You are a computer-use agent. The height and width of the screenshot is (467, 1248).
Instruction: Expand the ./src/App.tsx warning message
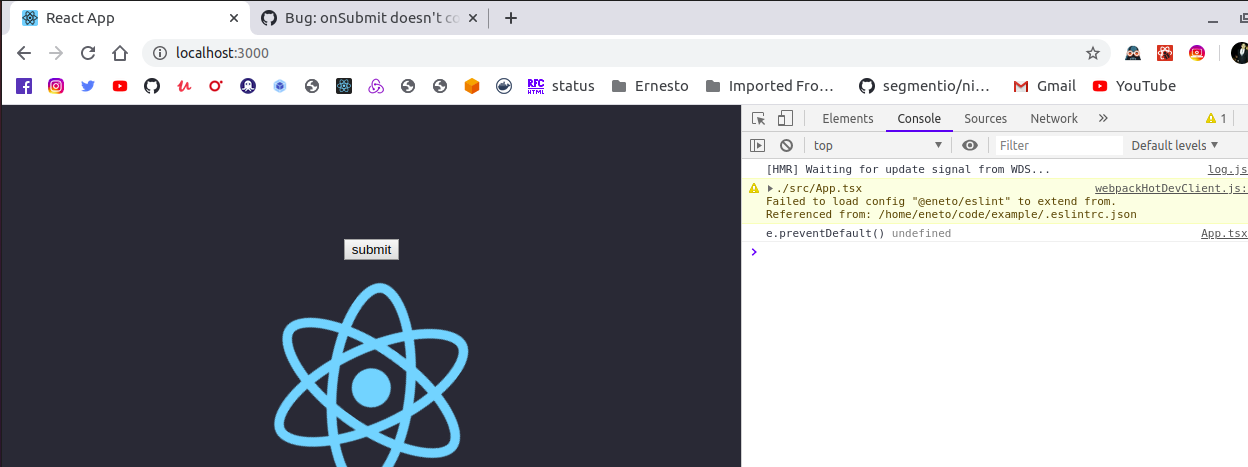click(770, 188)
